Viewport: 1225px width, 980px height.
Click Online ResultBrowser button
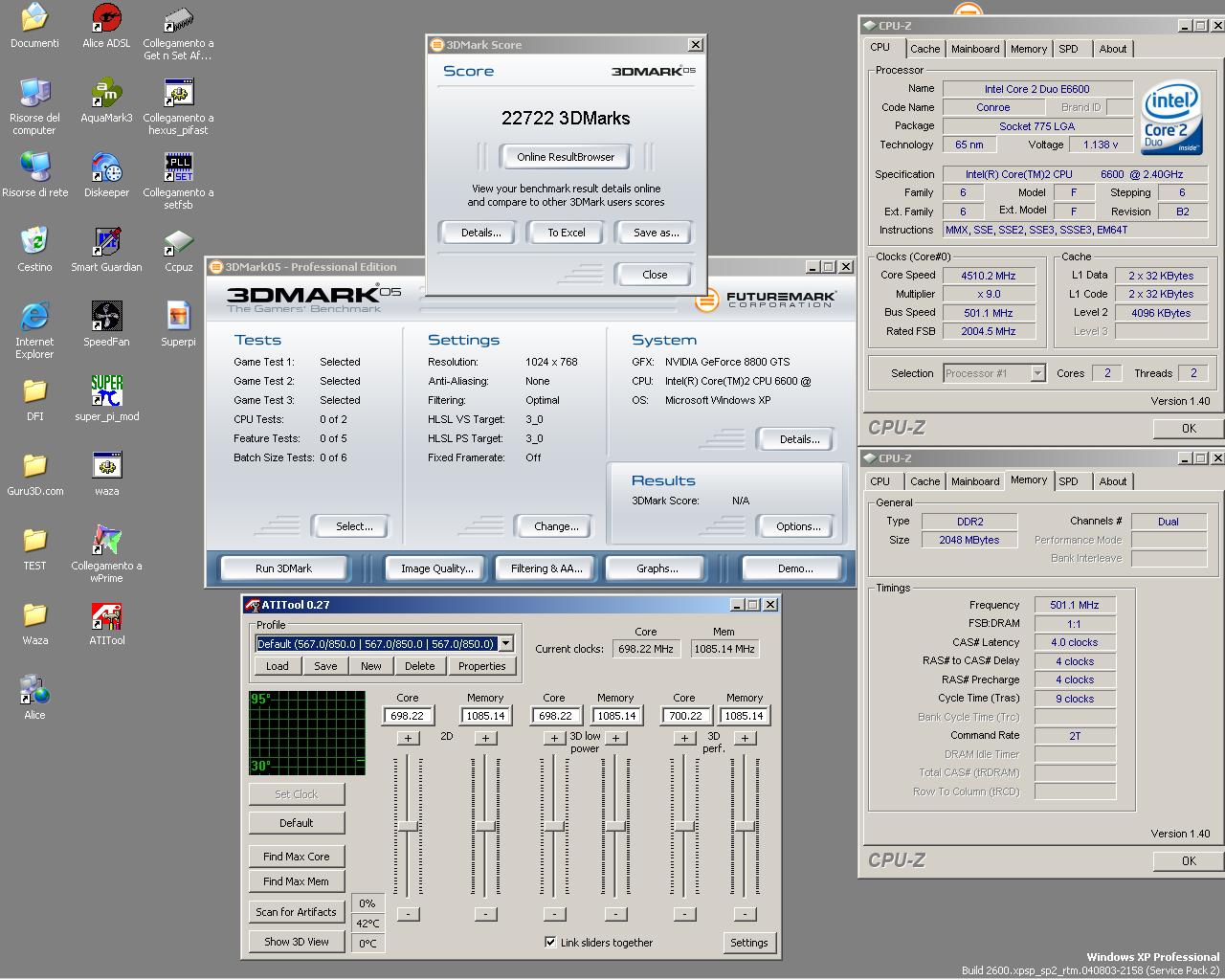(x=566, y=157)
